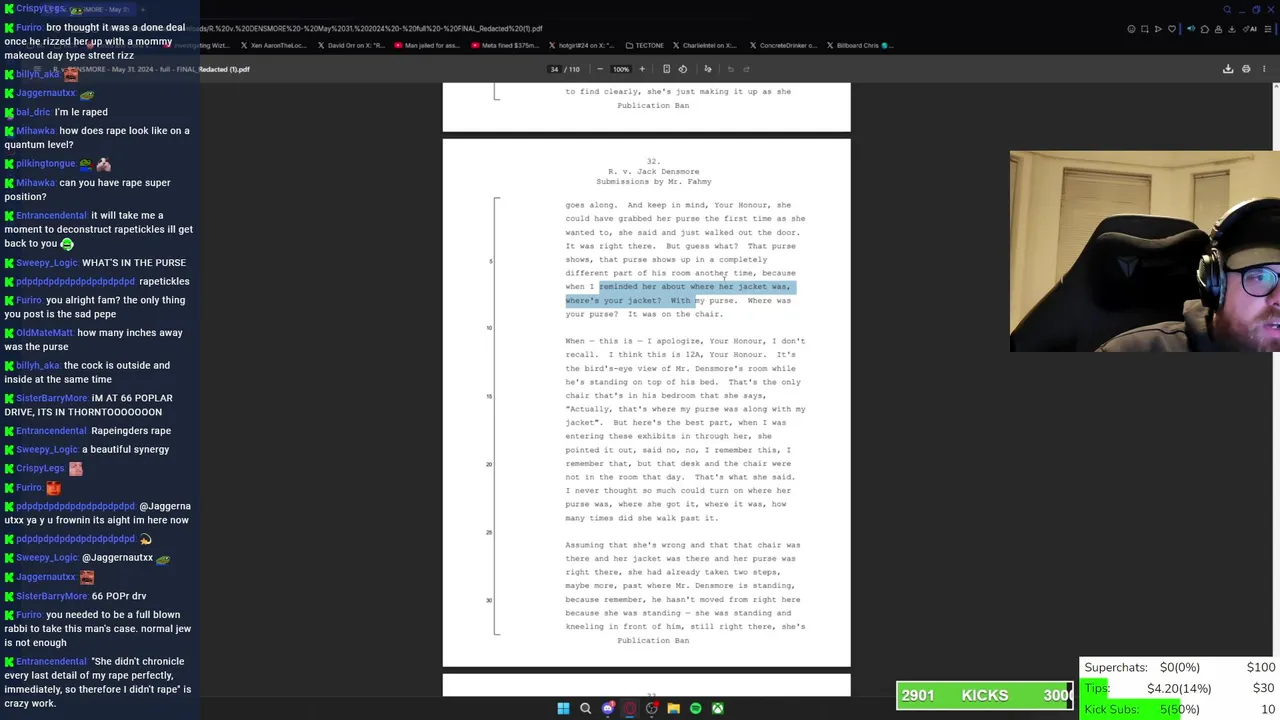This screenshot has width=1280, height=720.
Task: Click the fit-to-page icon in PDF toolbar
Action: tap(666, 69)
